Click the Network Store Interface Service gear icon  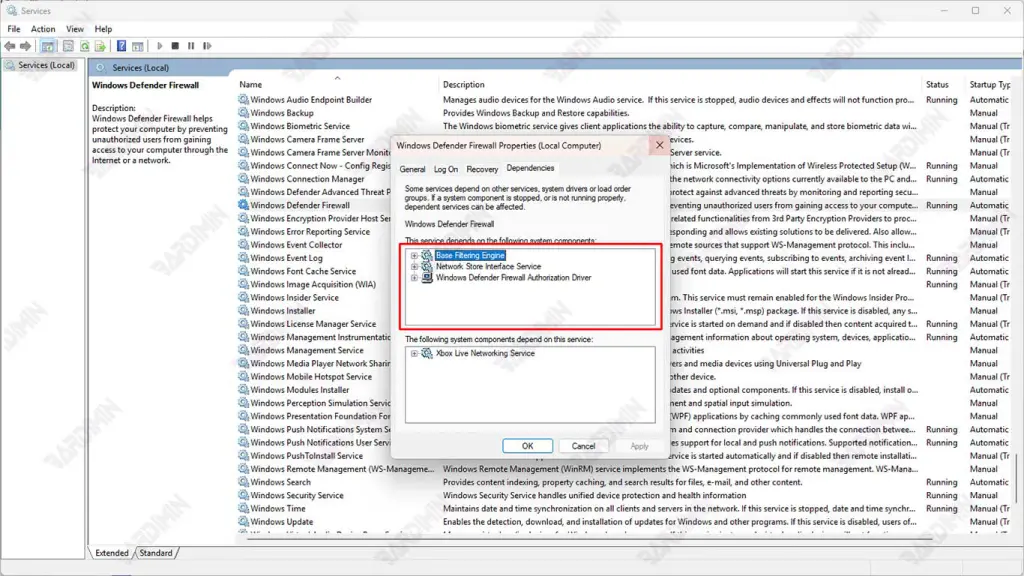tap(426, 266)
